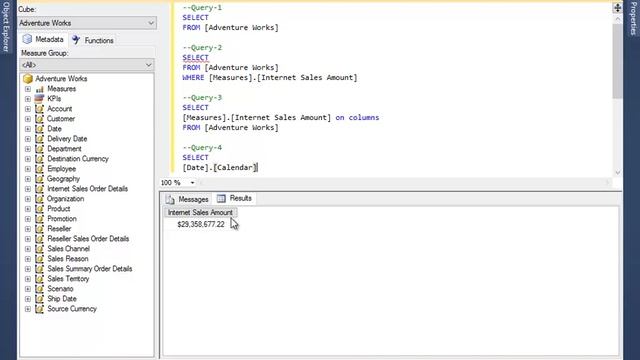Expand the Sales Territory tree node

pos(28,279)
